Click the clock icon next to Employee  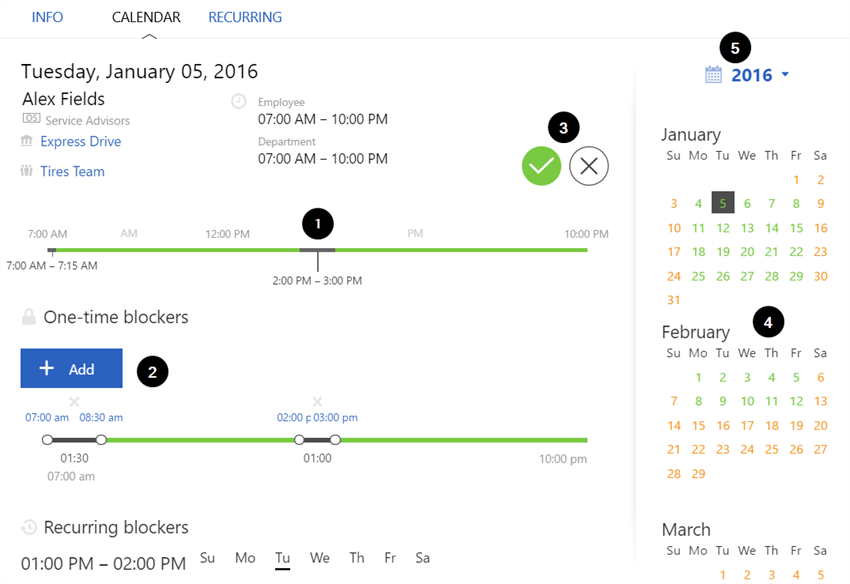[239, 102]
